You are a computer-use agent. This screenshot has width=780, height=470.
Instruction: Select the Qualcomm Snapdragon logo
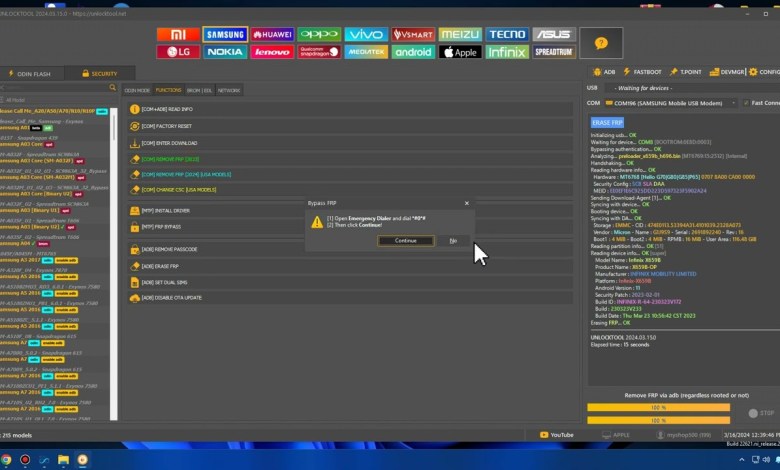[319, 52]
